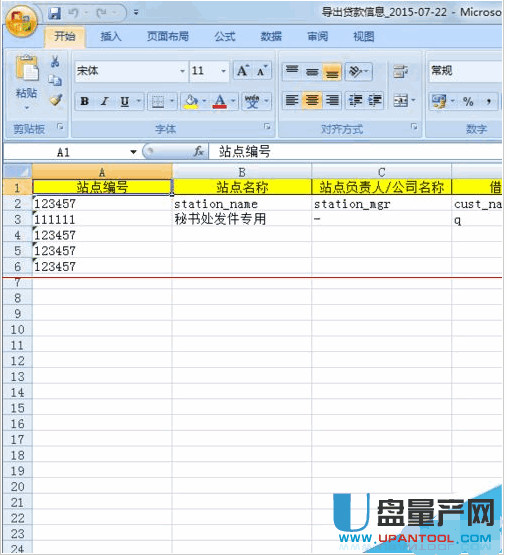This screenshot has width=507, height=555.
Task: Toggle wrap text button
Action: (x=400, y=71)
